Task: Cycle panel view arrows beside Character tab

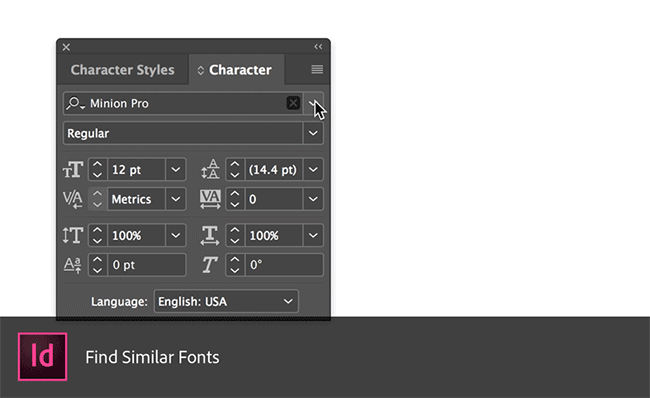Action: coord(201,70)
